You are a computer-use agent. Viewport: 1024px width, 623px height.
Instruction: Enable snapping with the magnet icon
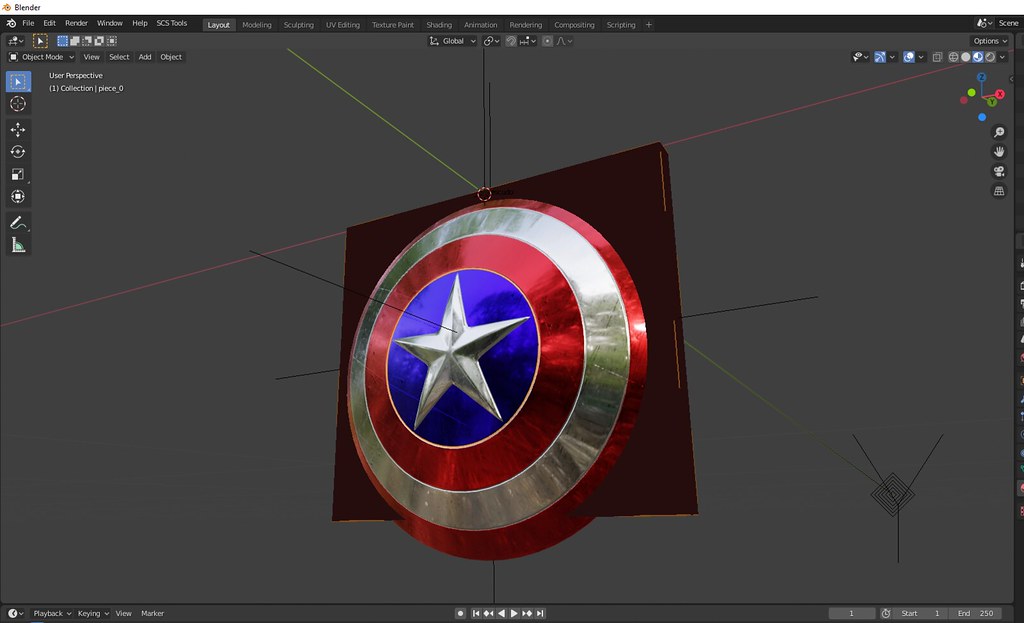pyautogui.click(x=511, y=40)
